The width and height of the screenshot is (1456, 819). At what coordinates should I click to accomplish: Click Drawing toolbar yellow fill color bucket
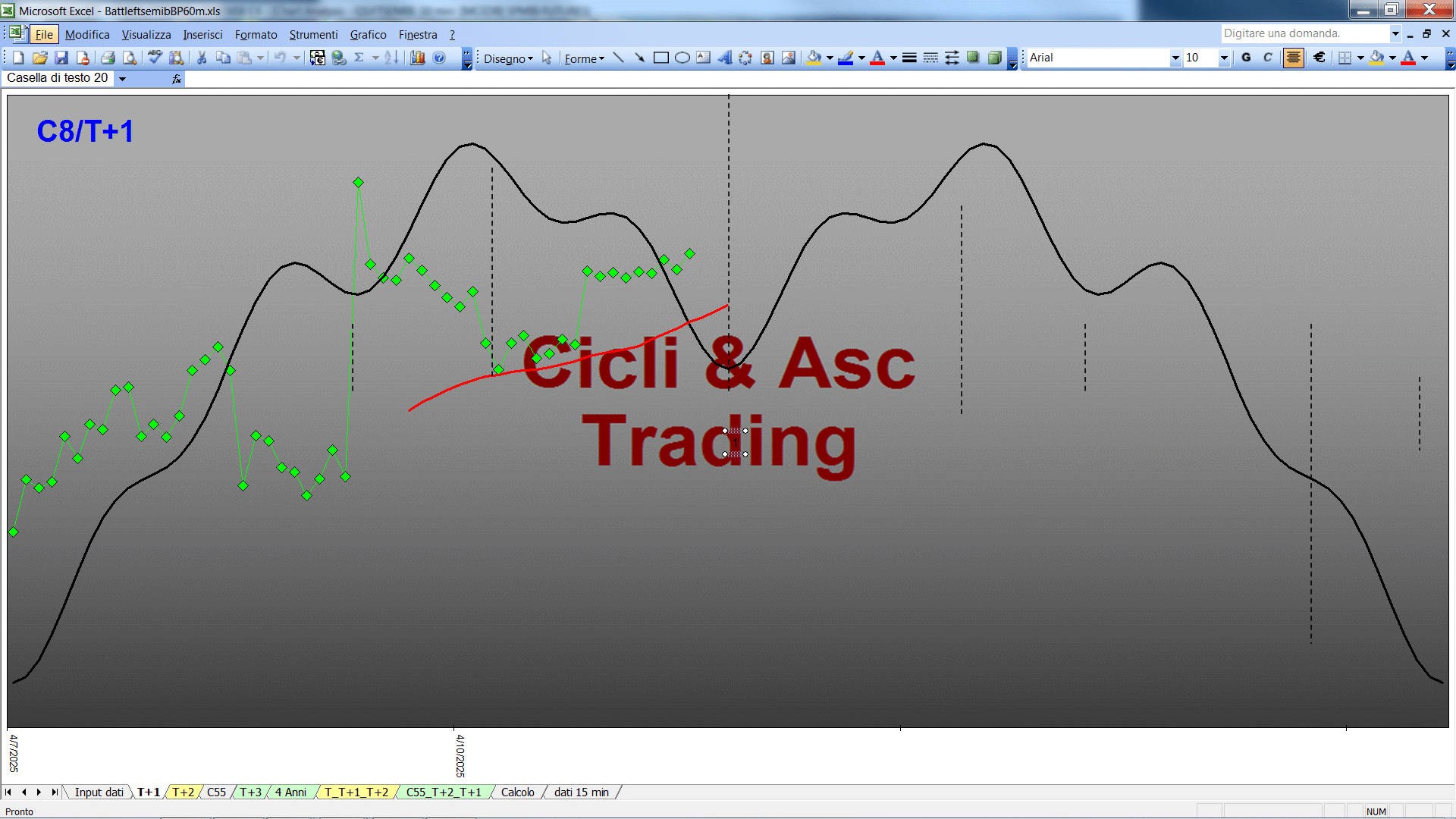(814, 58)
